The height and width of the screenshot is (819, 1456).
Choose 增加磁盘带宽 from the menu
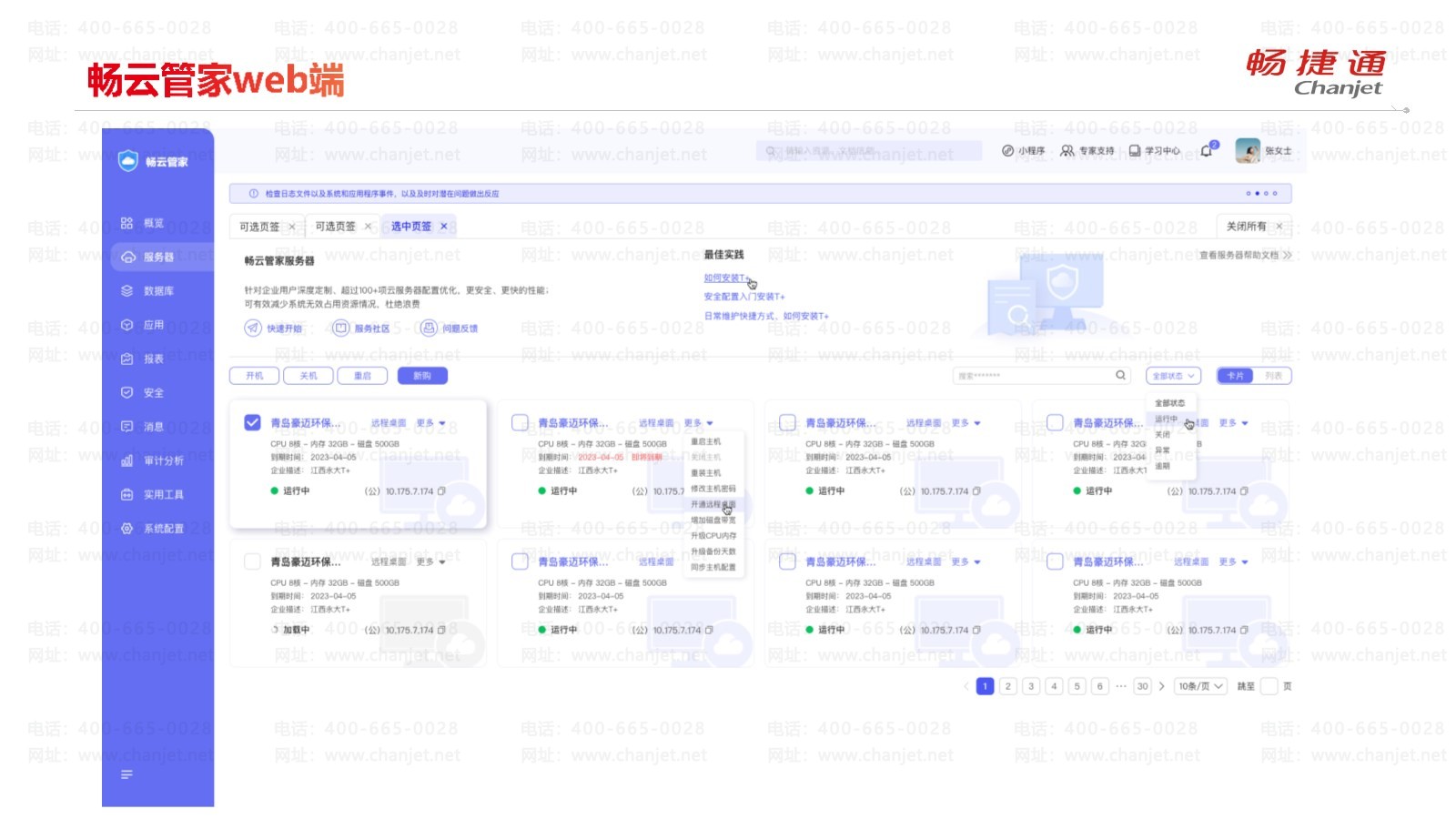[713, 521]
